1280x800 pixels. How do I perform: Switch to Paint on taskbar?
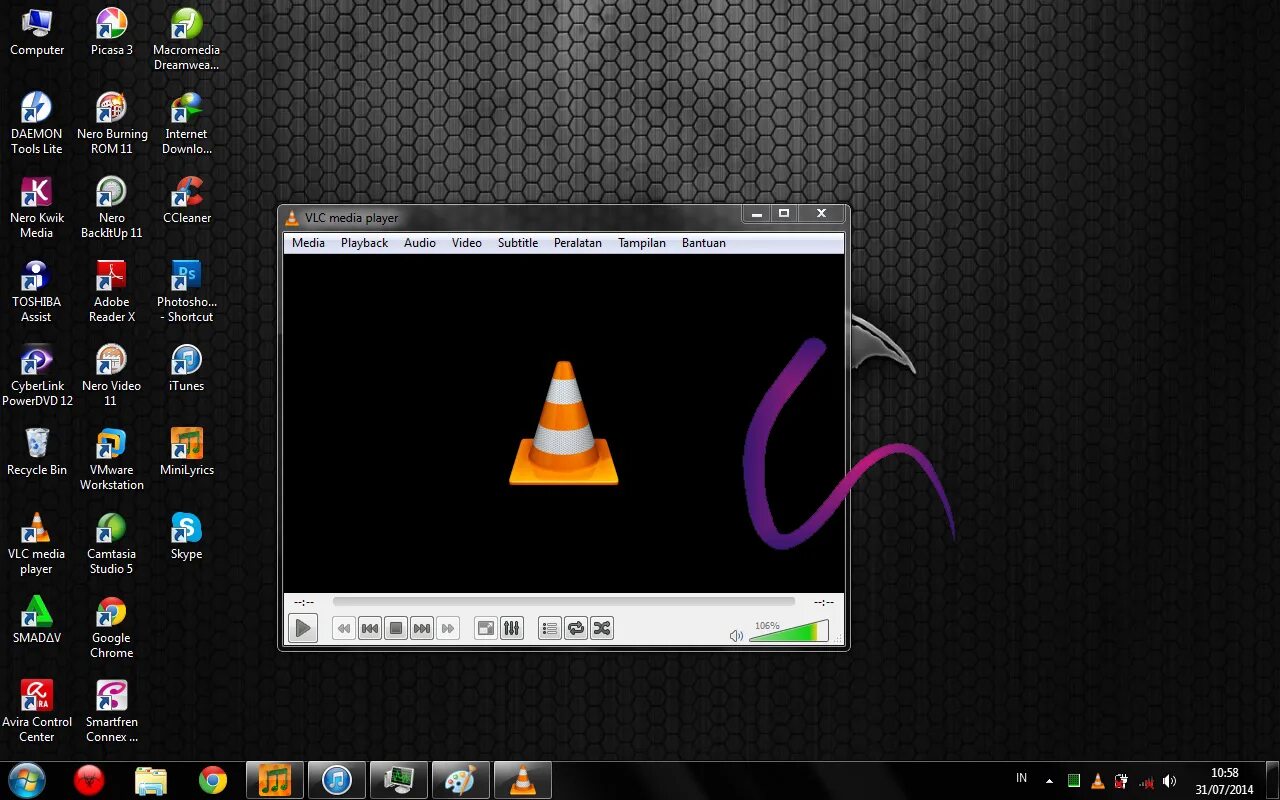[x=460, y=780]
